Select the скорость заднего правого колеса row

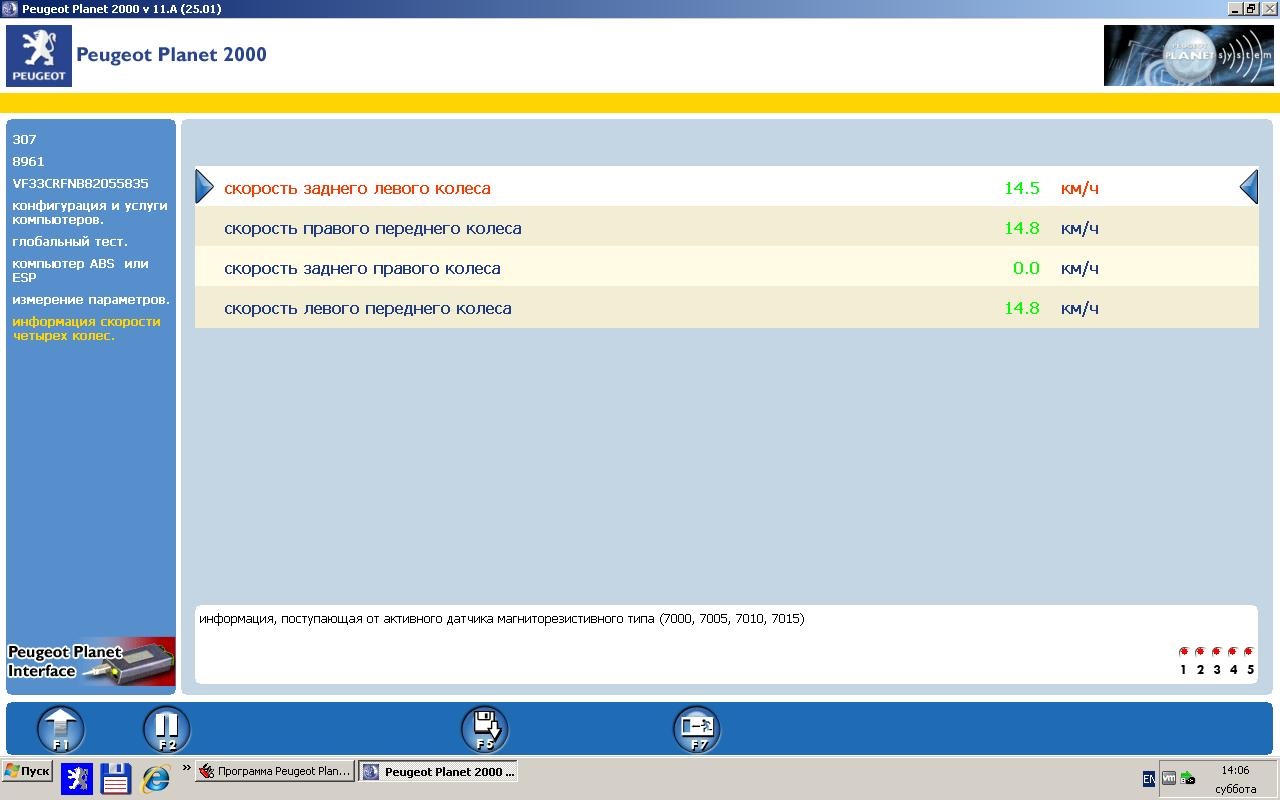[727, 267]
